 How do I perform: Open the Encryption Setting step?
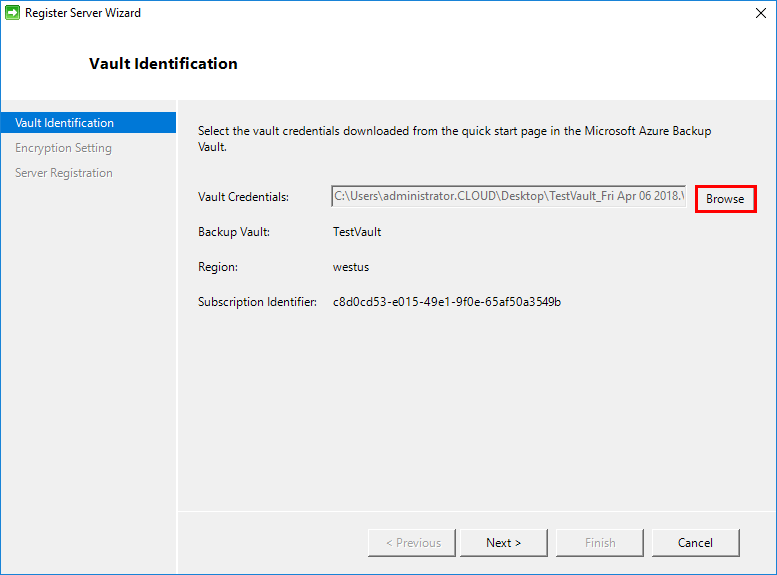coord(63,148)
